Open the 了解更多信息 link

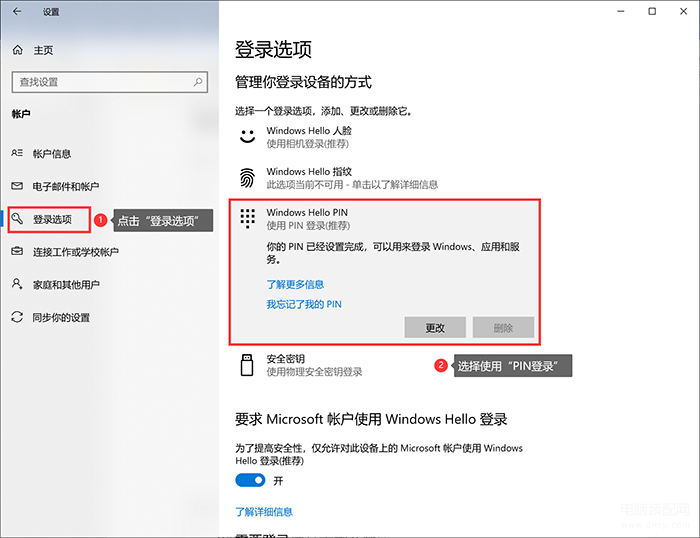click(295, 284)
